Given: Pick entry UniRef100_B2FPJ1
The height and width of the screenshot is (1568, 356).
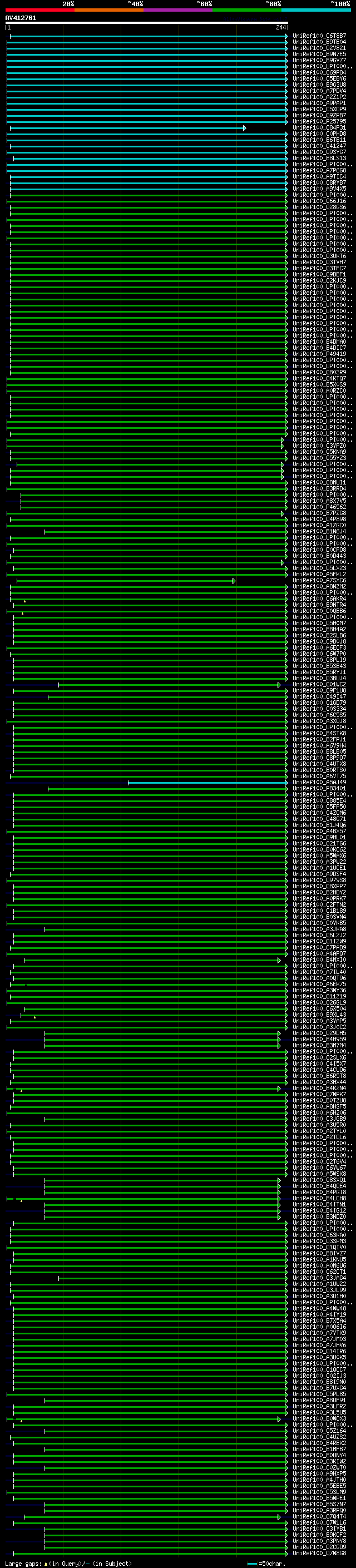Looking at the screenshot, I should [319, 739].
